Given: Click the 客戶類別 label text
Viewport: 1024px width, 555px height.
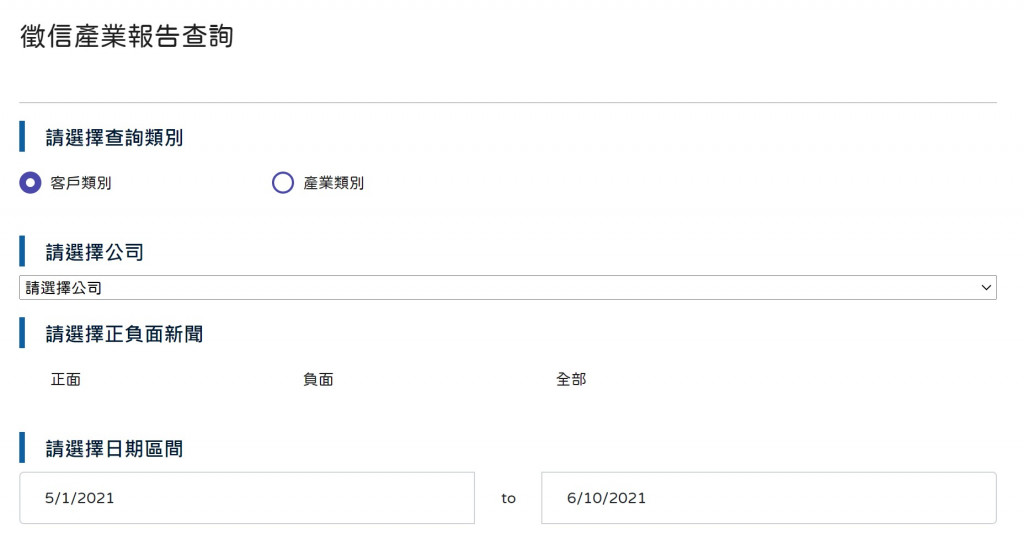Looking at the screenshot, I should (x=80, y=183).
